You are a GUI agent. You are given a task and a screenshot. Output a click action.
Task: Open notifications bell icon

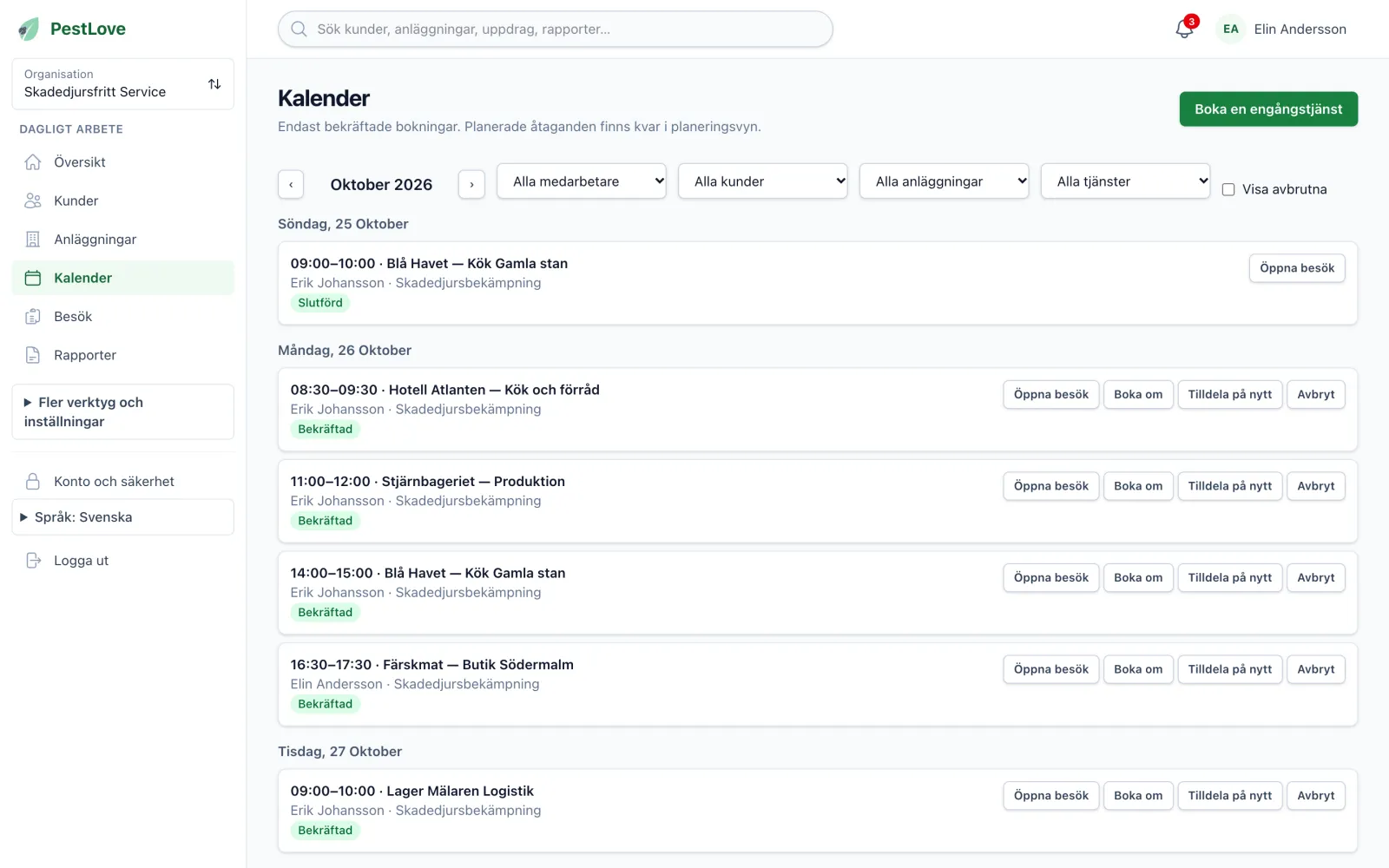point(1184,29)
